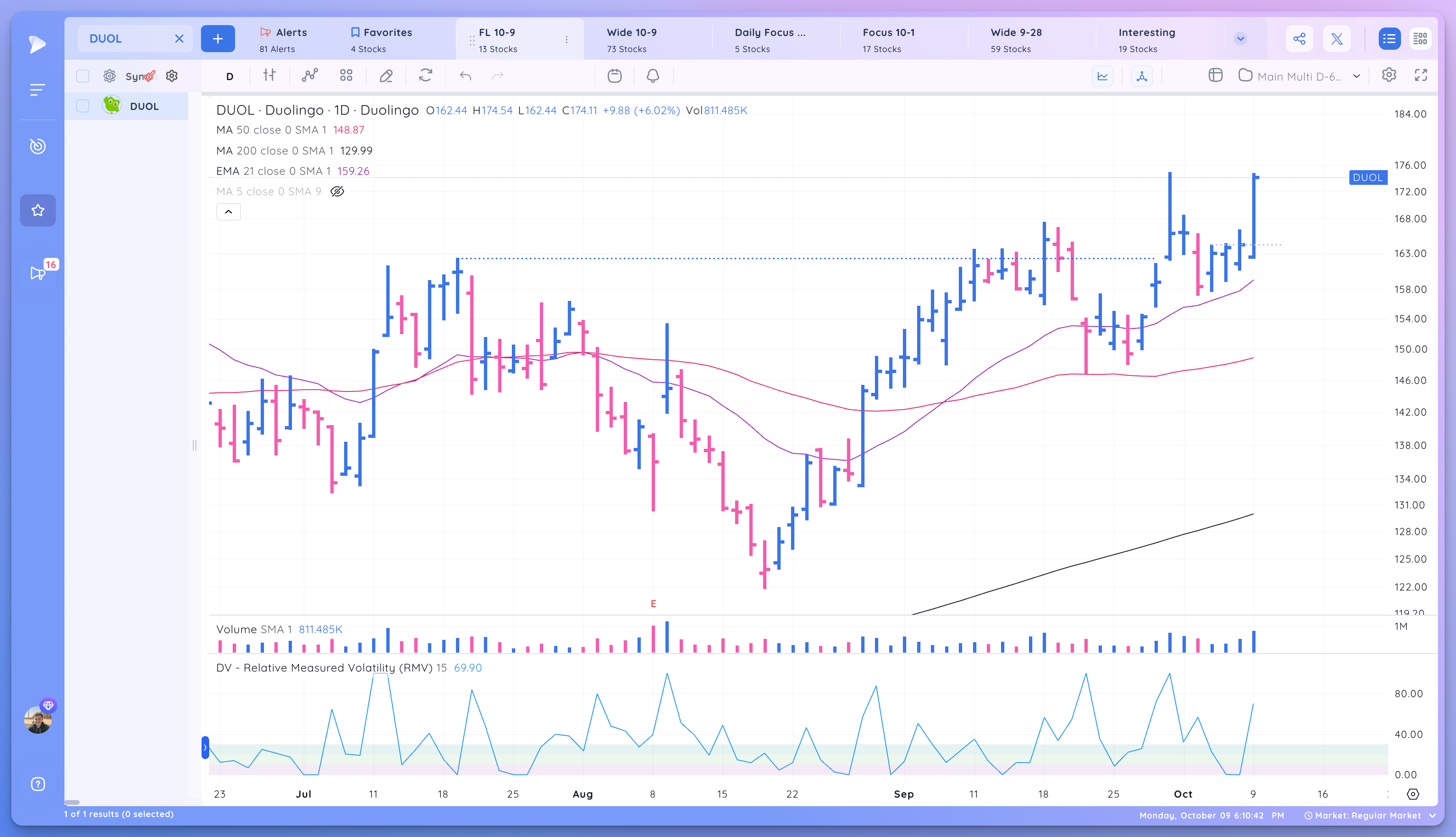Change the D timeframe interval

[x=229, y=76]
